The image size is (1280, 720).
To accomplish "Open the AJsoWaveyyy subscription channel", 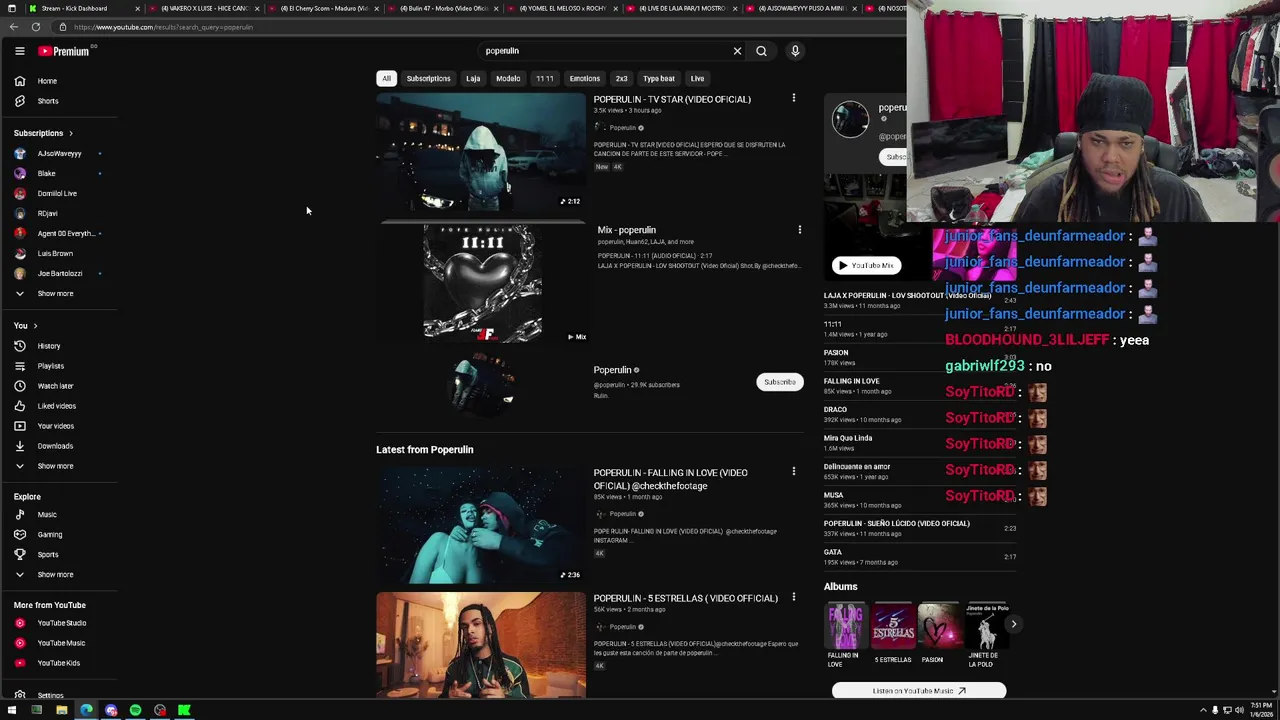I will click(60, 153).
